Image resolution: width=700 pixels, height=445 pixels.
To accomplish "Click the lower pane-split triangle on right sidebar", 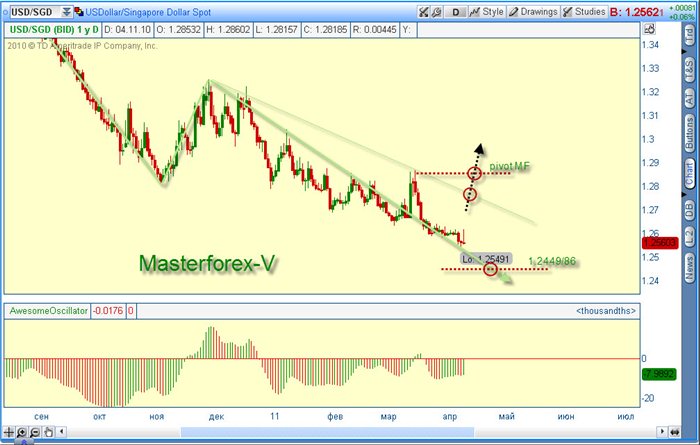I will [683, 195].
